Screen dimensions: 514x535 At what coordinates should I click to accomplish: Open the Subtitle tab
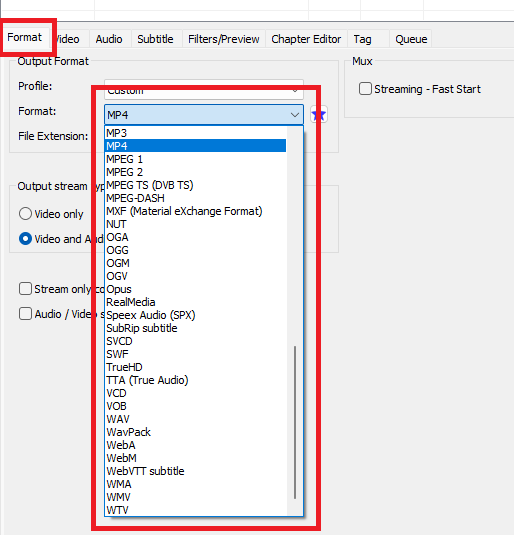click(155, 39)
